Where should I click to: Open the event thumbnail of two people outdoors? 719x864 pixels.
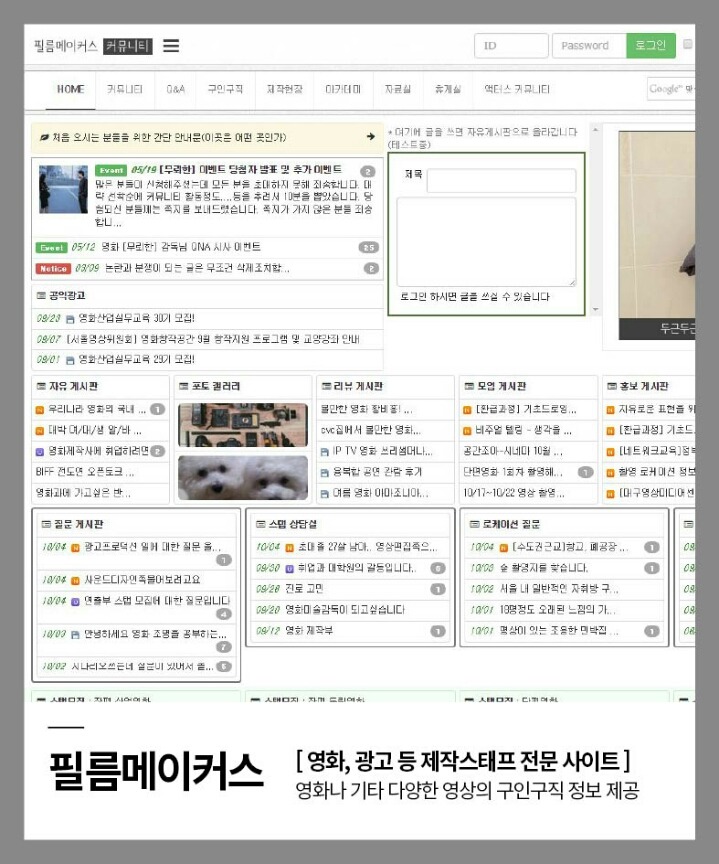pyautogui.click(x=63, y=190)
